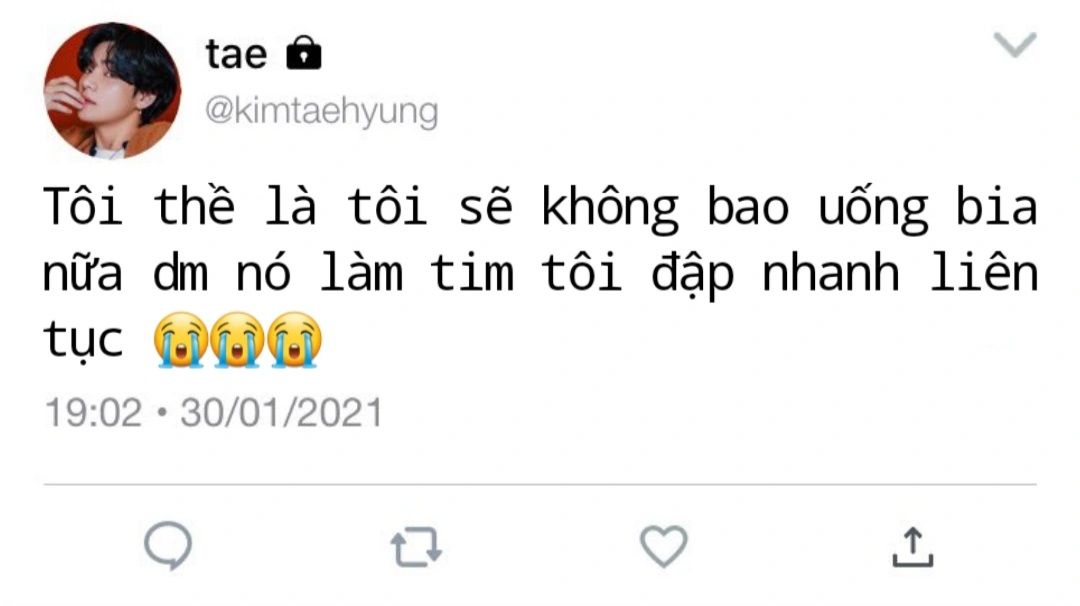Click the middle crying face emoji

pyautogui.click(x=237, y=339)
